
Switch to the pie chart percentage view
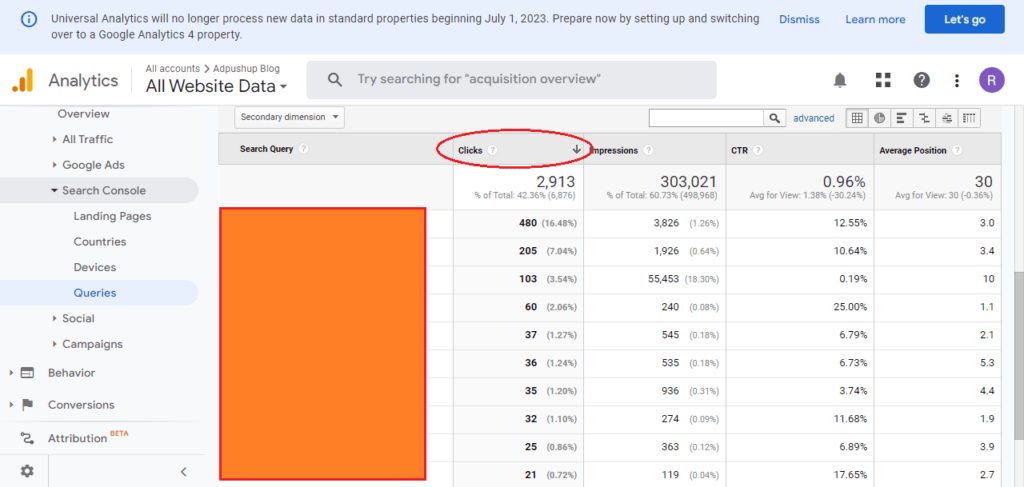point(879,118)
